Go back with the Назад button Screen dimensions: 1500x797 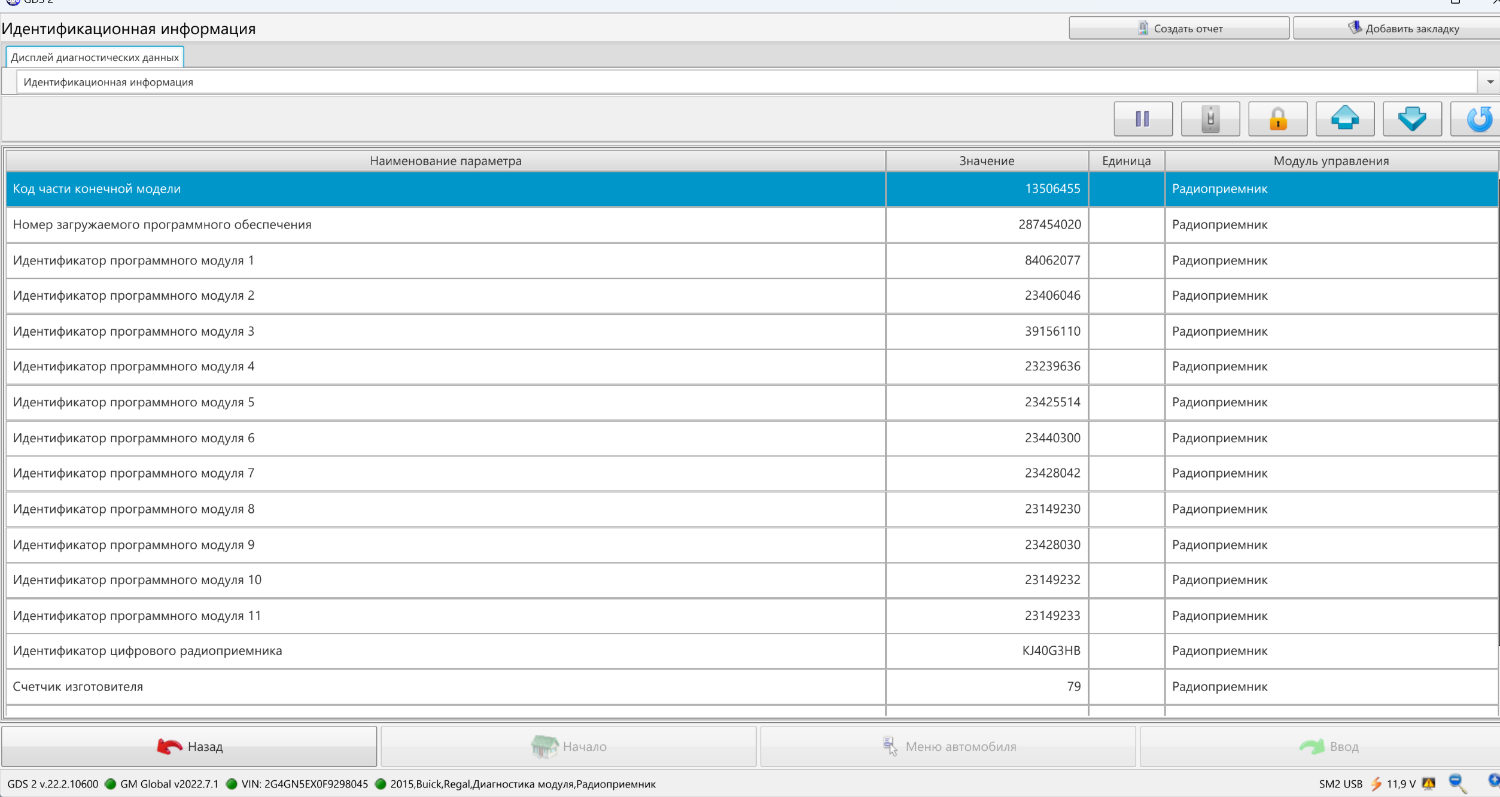189,746
